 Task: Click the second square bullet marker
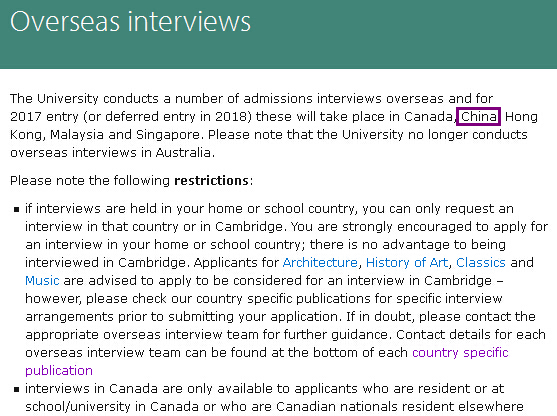16,389
